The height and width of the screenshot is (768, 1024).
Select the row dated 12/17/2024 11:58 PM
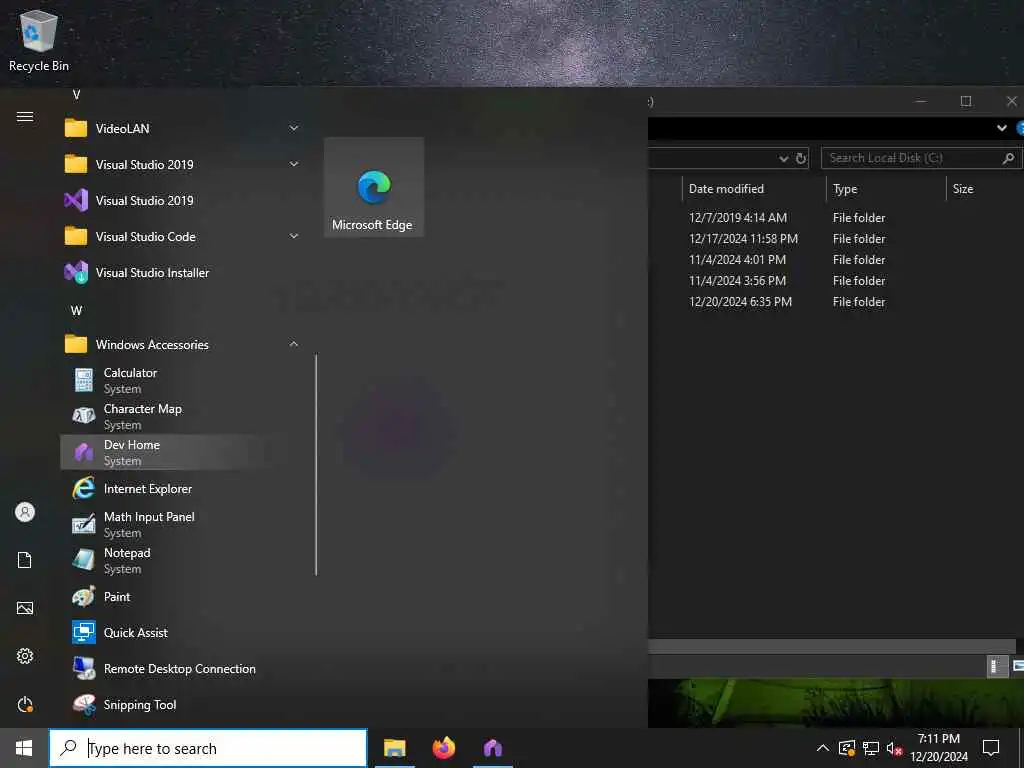[836, 238]
